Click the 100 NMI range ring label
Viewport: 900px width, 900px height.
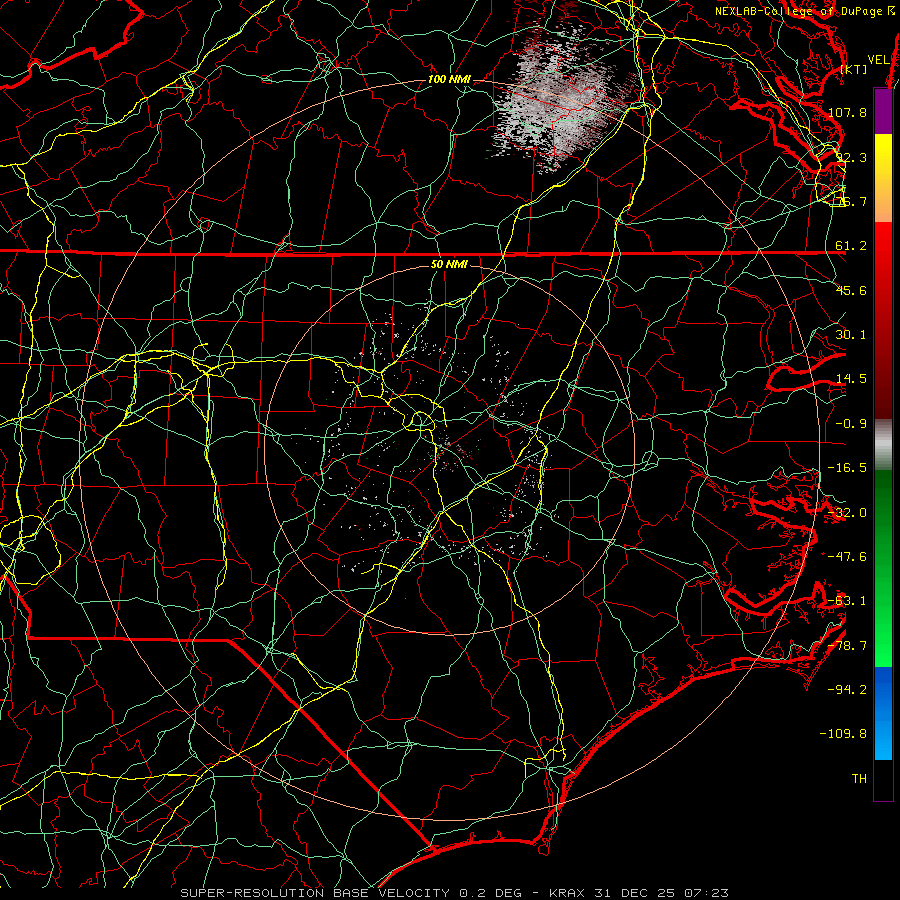[x=449, y=79]
